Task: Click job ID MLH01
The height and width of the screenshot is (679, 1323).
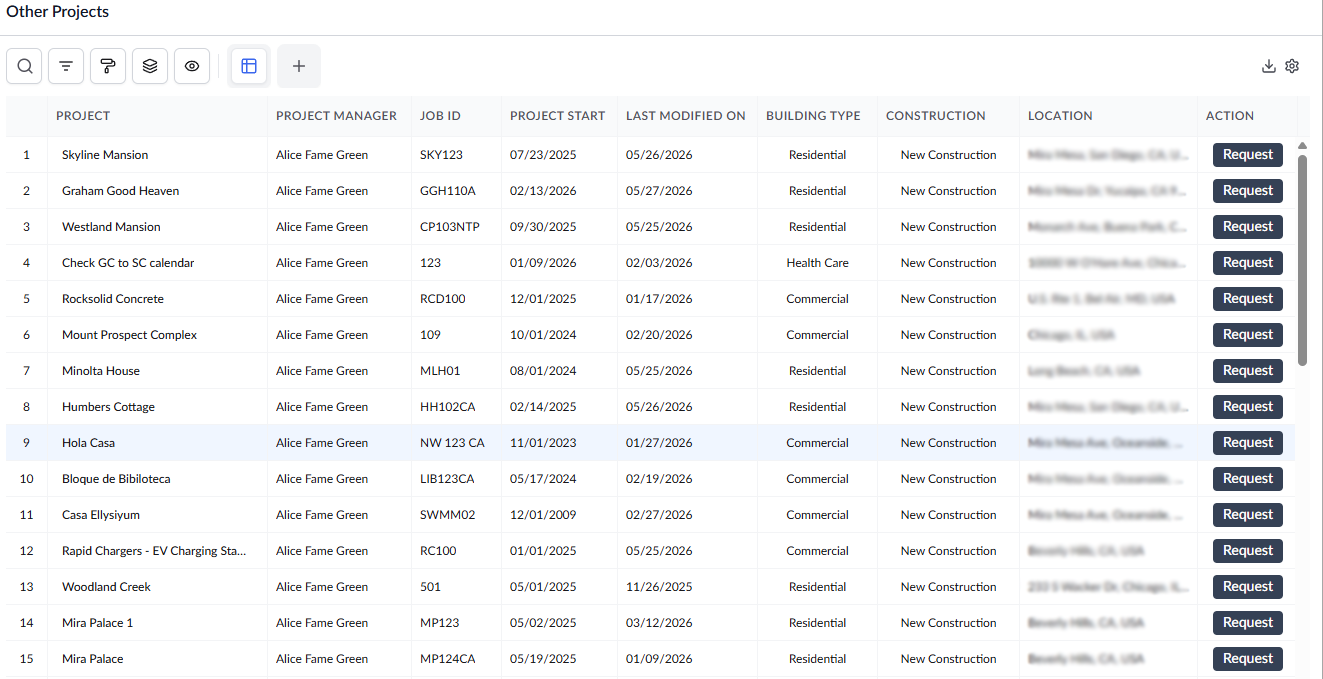Action: tap(440, 371)
